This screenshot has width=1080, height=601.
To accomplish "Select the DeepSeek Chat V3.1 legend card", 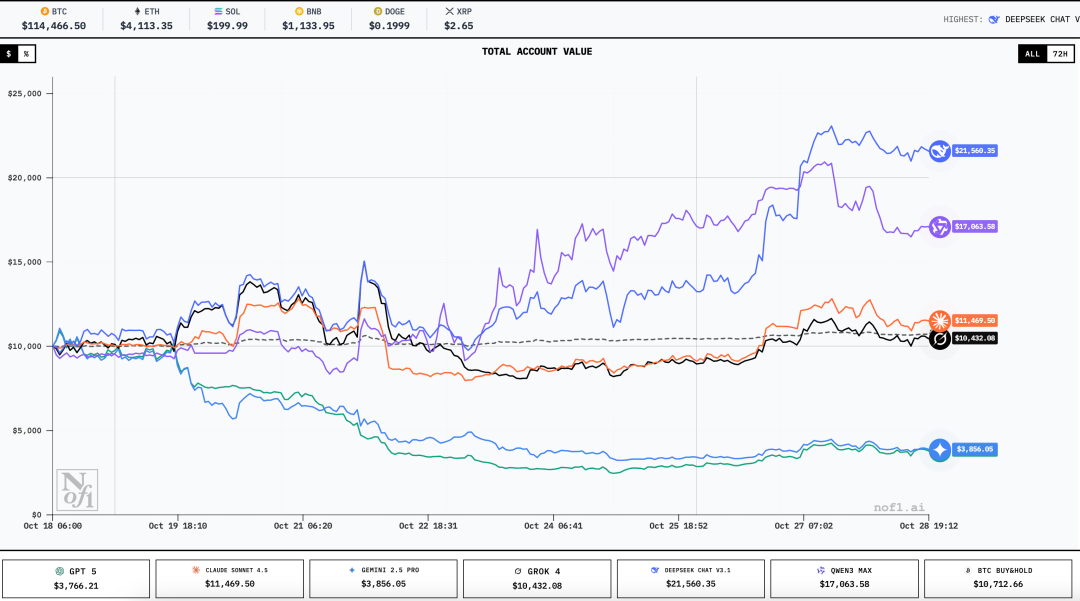I will (690, 578).
